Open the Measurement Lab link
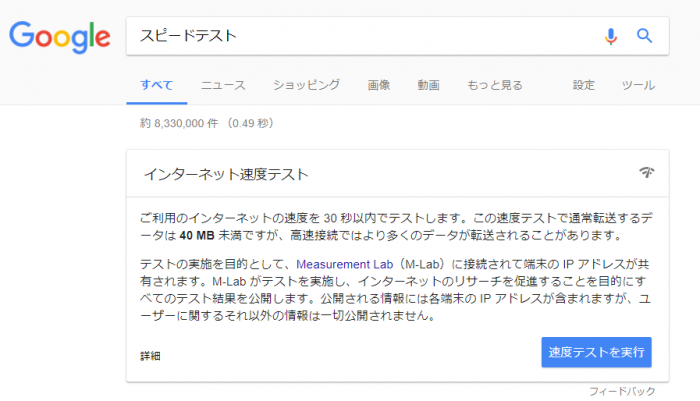This screenshot has width=700, height=401. tap(345, 264)
